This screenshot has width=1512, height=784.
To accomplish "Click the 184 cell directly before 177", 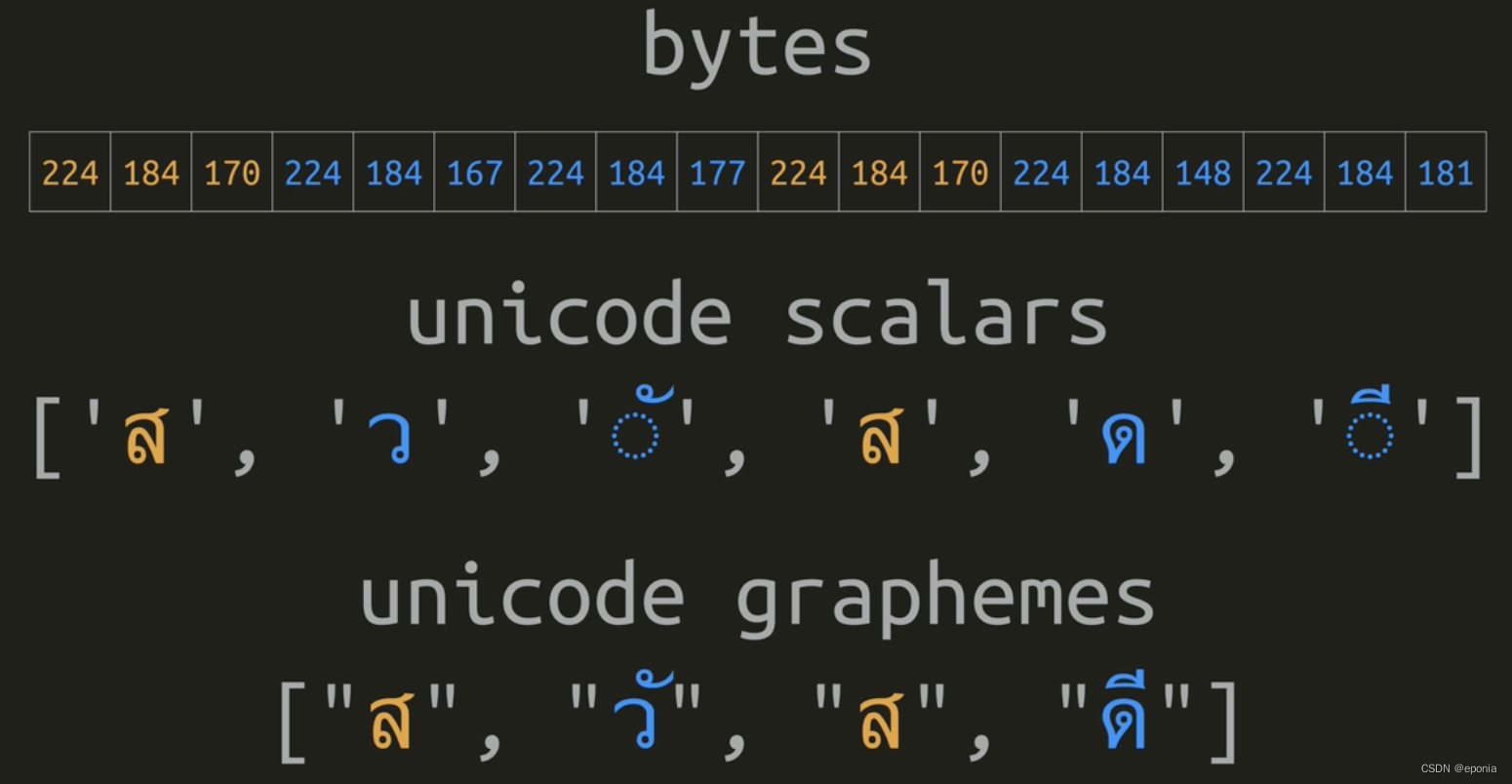I will point(637,172).
